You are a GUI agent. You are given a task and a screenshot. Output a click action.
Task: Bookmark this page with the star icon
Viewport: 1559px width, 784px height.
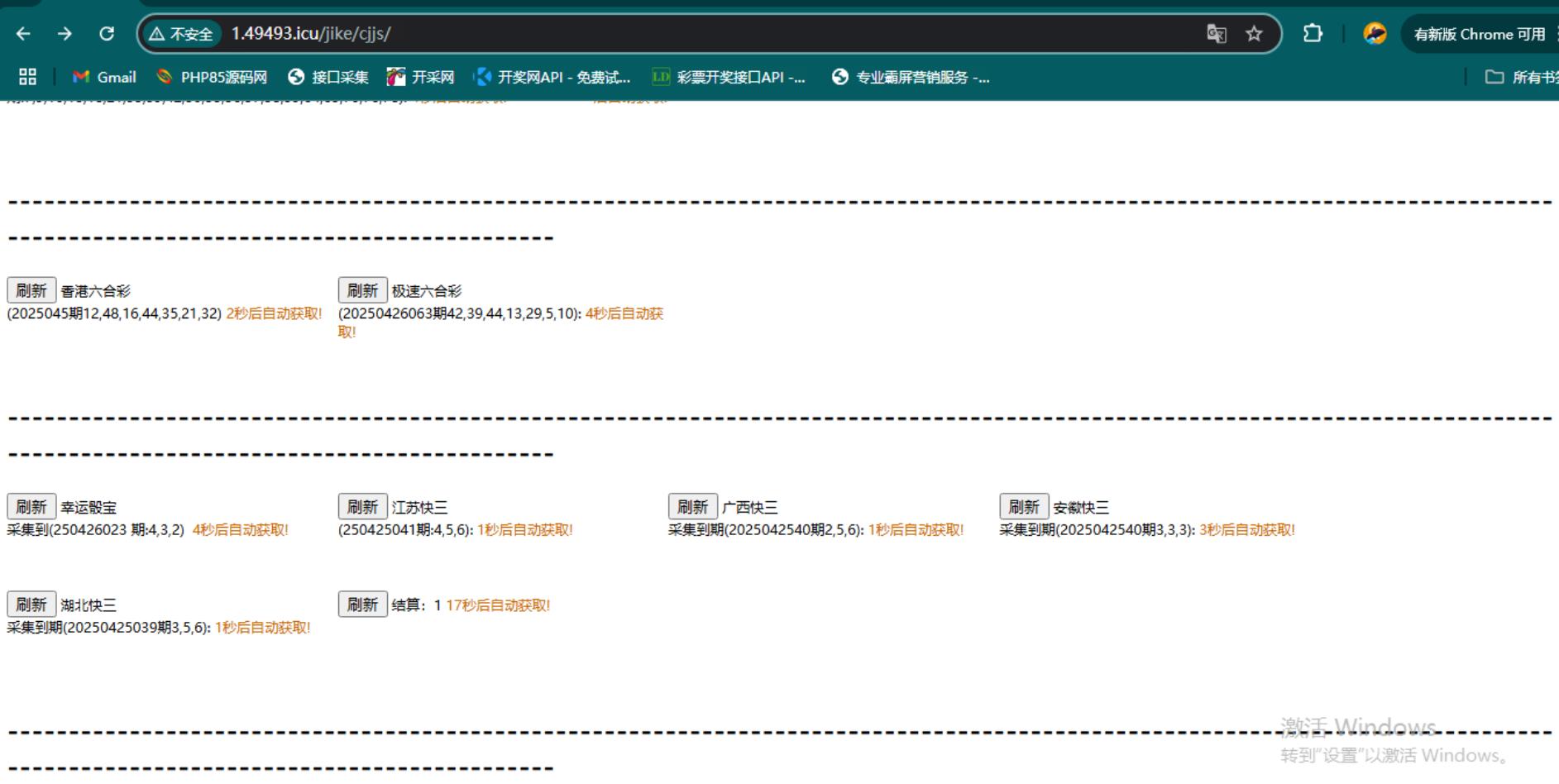point(1254,34)
